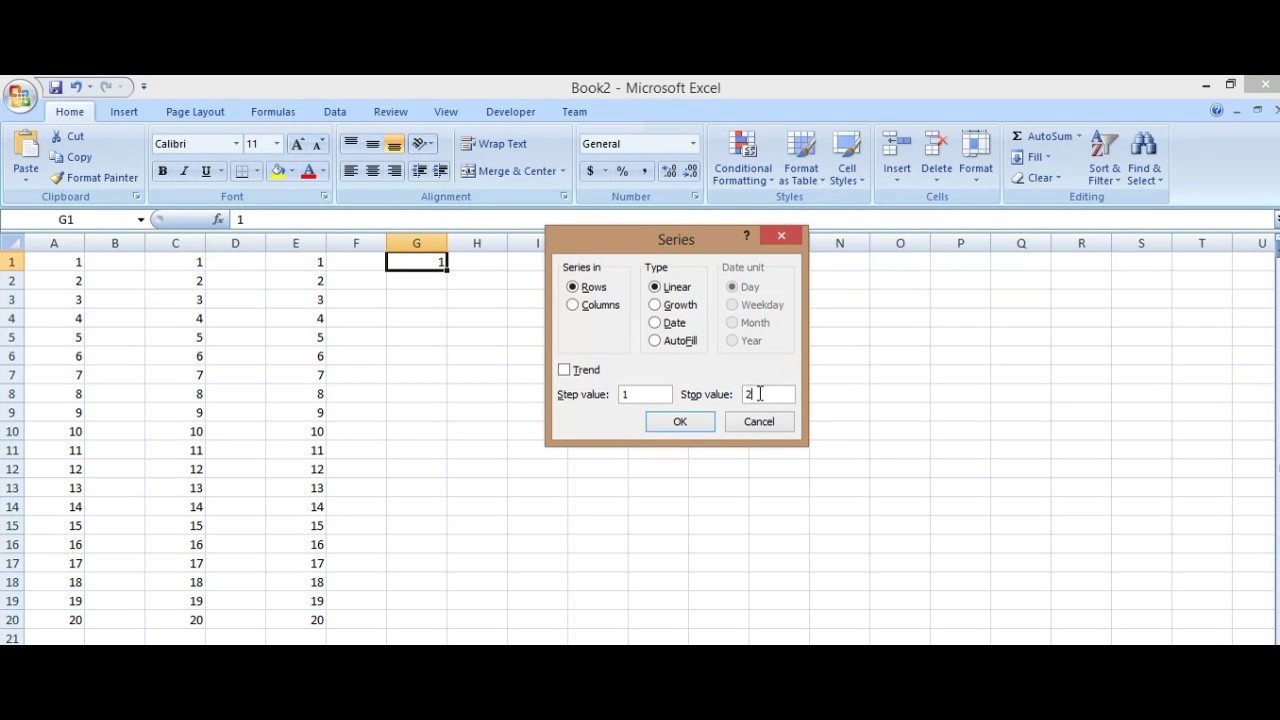Switch to Insert tab
1280x720 pixels.
coord(124,112)
